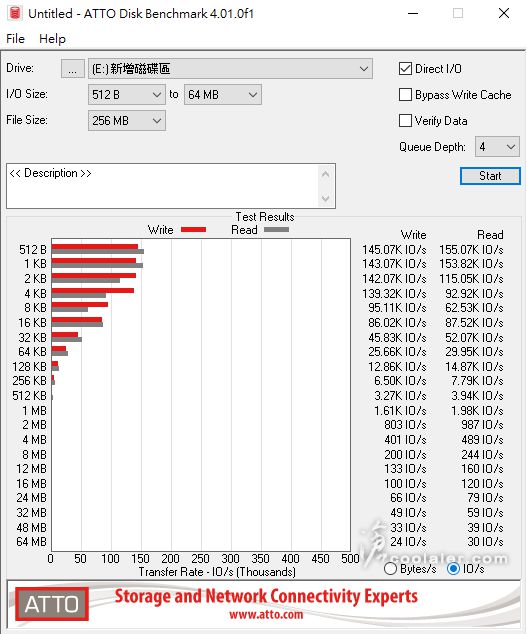Click the red Write legend swatch
The height and width of the screenshot is (634, 527).
pos(193,230)
